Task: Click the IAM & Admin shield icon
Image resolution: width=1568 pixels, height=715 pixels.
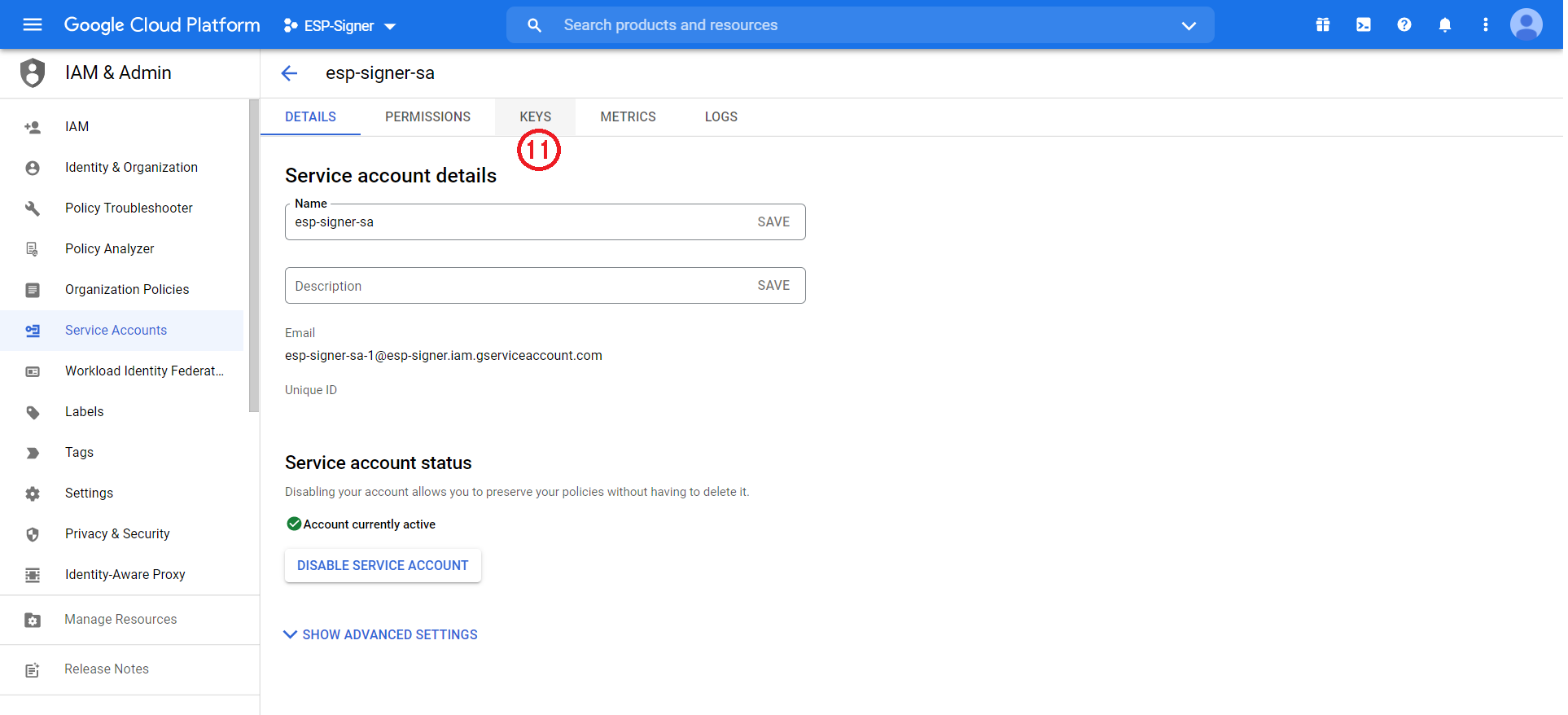Action: (33, 72)
